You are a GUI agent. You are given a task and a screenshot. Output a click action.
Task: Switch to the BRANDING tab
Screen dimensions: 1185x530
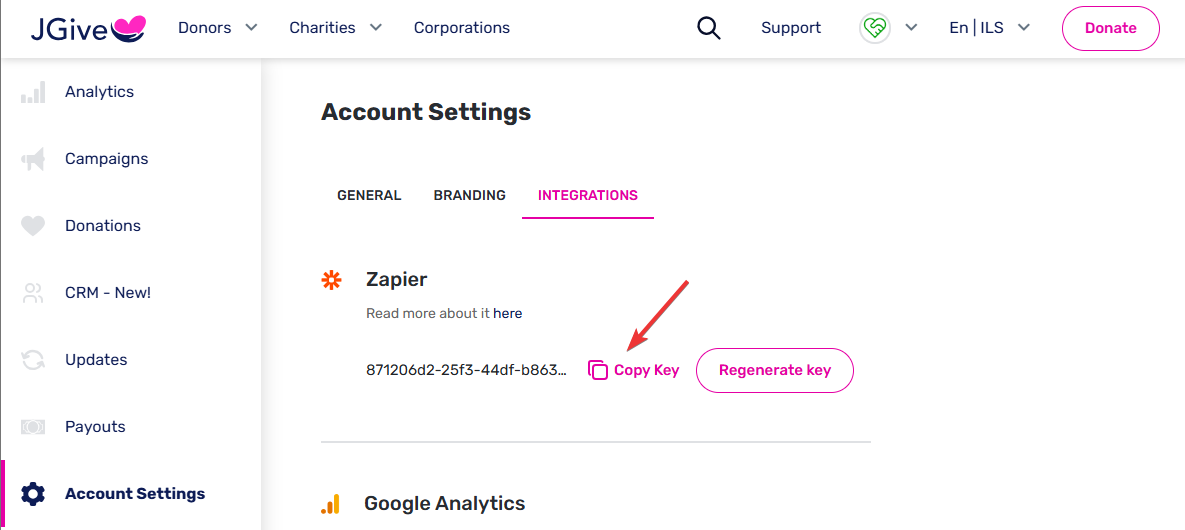(x=469, y=195)
